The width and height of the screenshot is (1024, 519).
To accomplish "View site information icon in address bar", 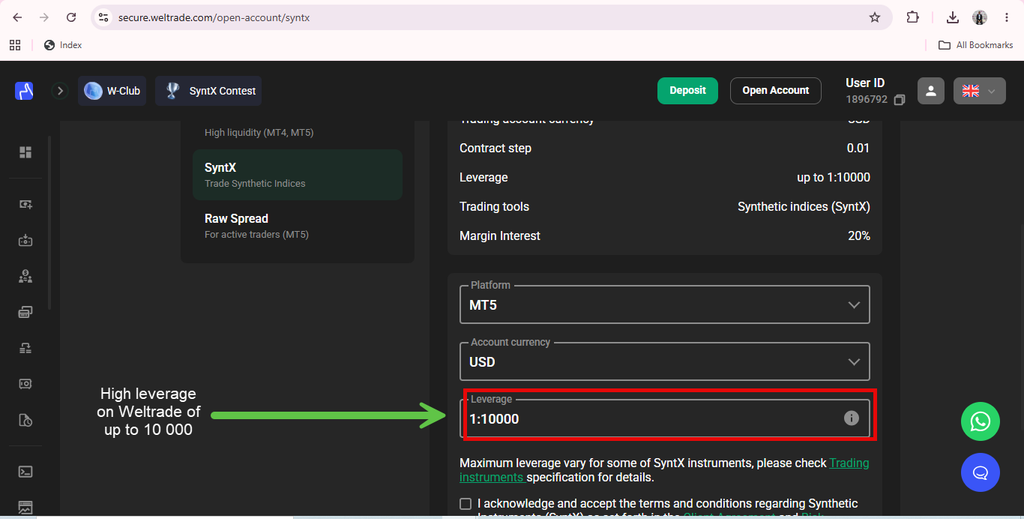I will pos(103,18).
